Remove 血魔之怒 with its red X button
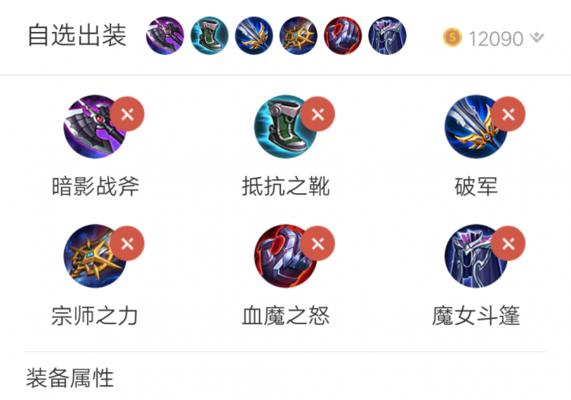 [318, 243]
